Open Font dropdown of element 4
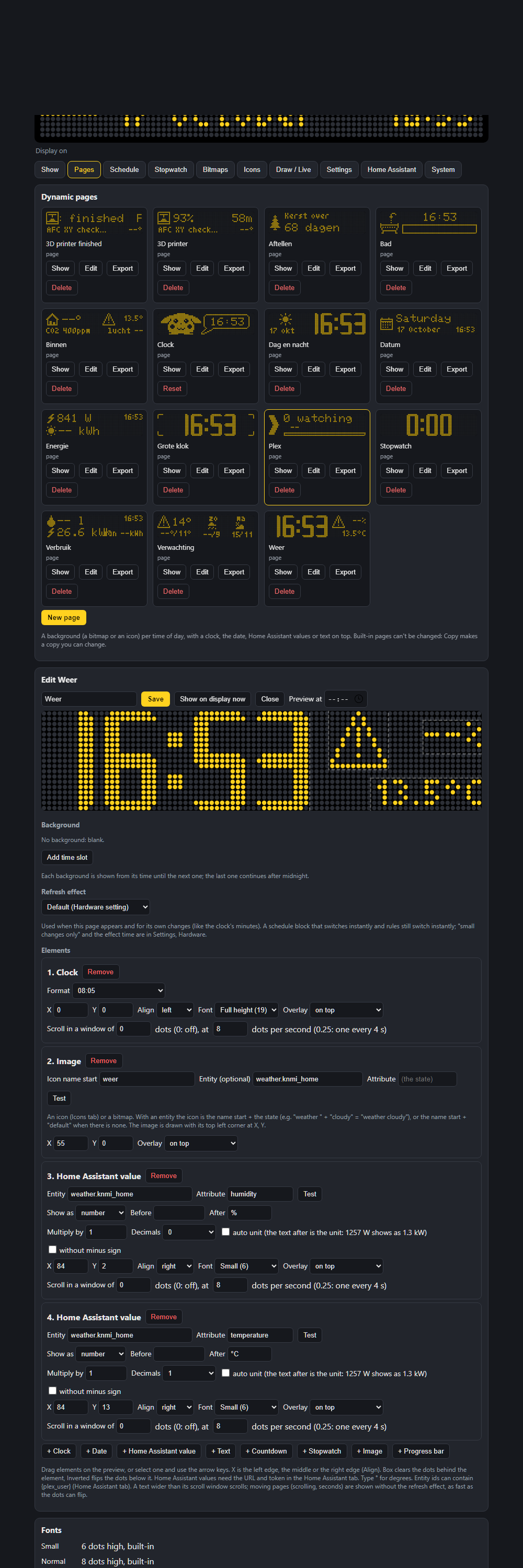The height and width of the screenshot is (1568, 523). tap(246, 1406)
